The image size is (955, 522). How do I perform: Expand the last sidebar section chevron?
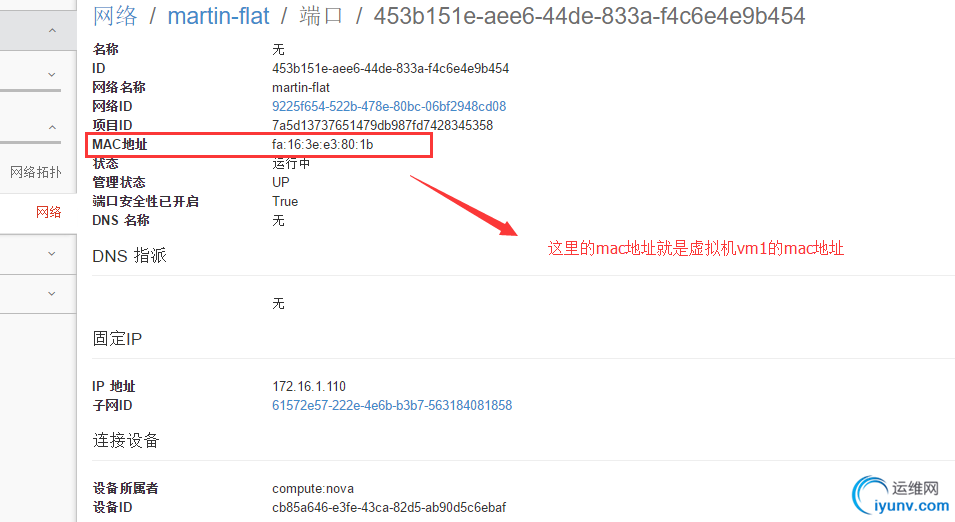52,294
